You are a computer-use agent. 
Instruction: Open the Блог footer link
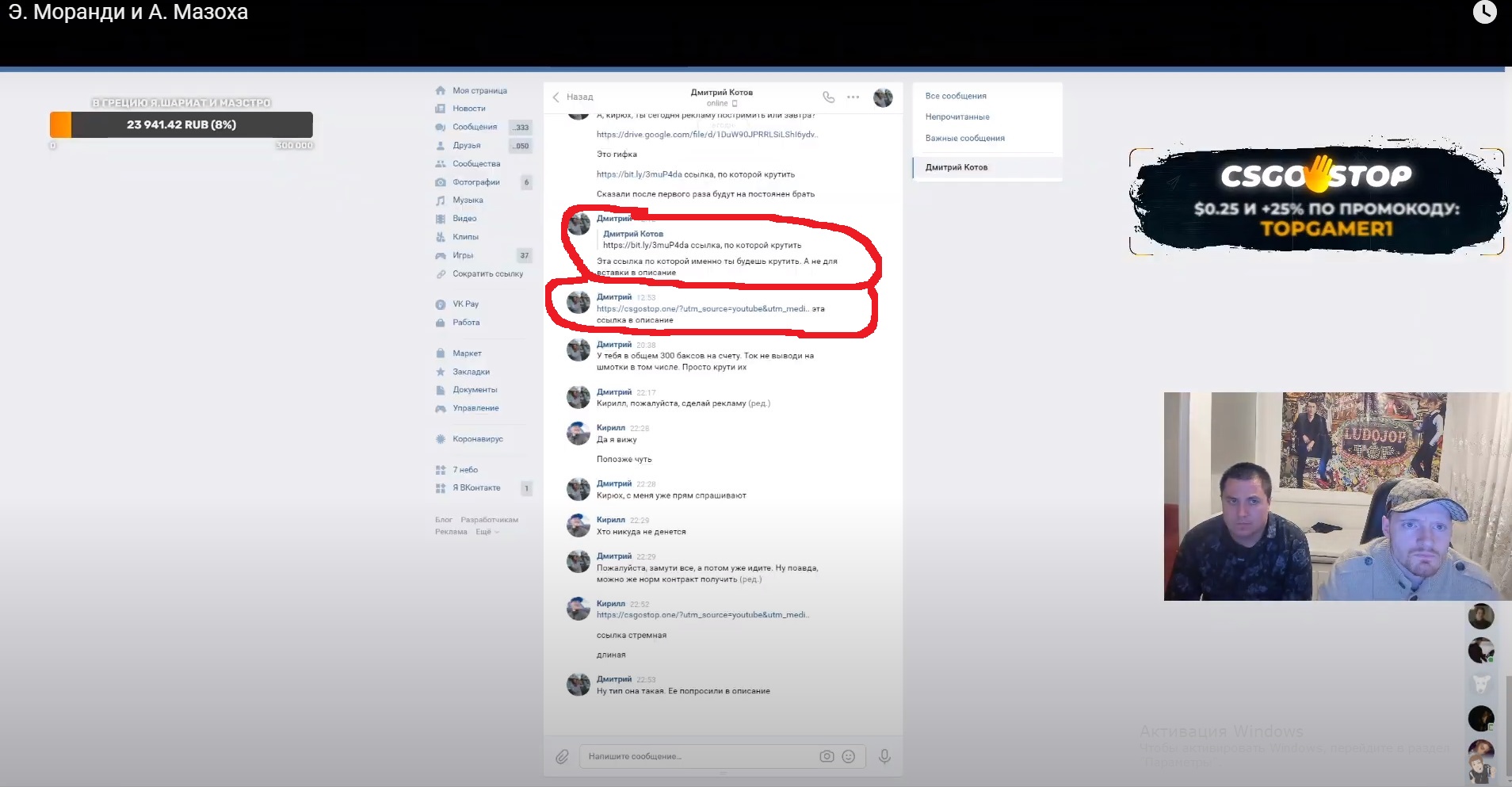443,520
